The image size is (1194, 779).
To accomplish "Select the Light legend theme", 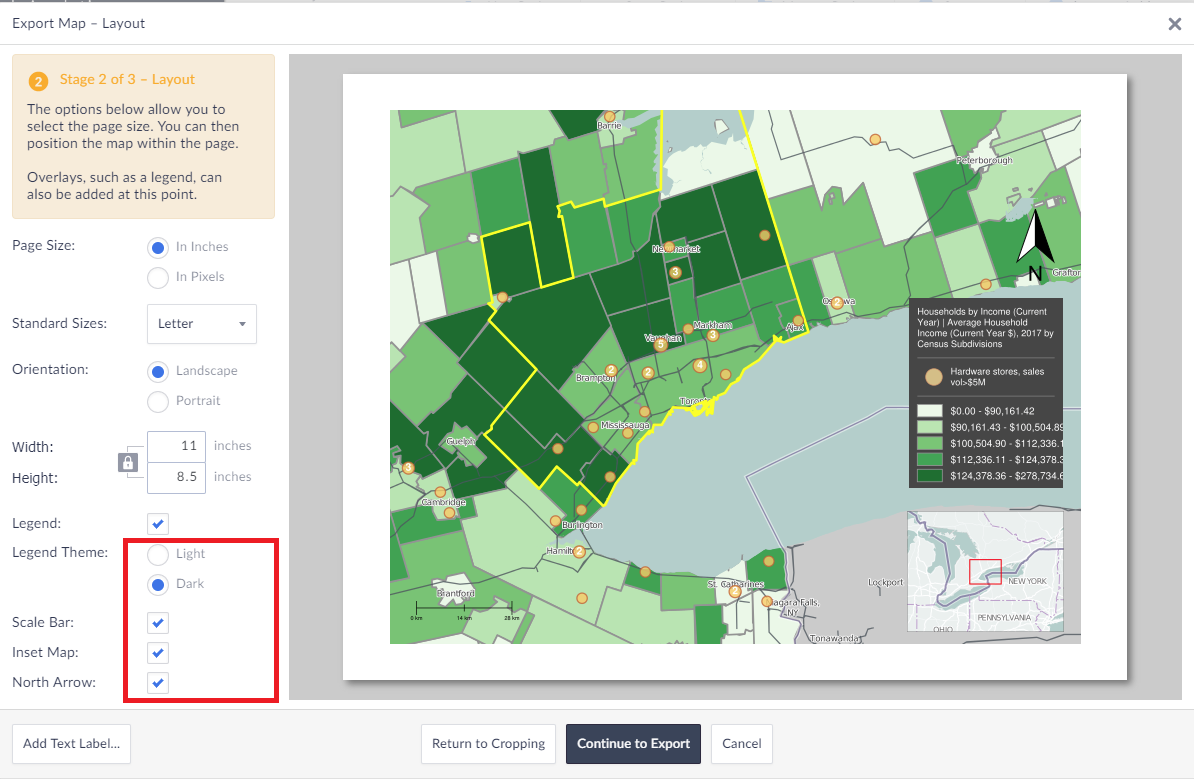I will pyautogui.click(x=158, y=554).
